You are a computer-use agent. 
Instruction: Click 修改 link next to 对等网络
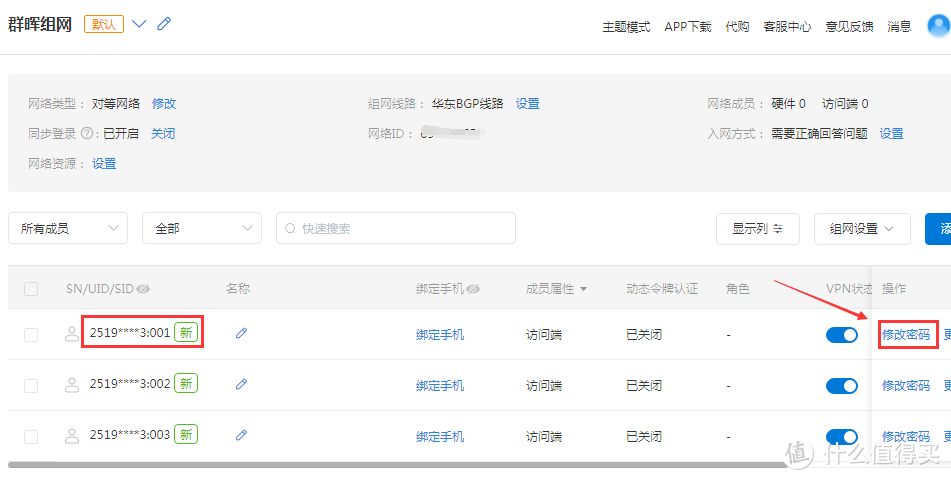pos(164,104)
